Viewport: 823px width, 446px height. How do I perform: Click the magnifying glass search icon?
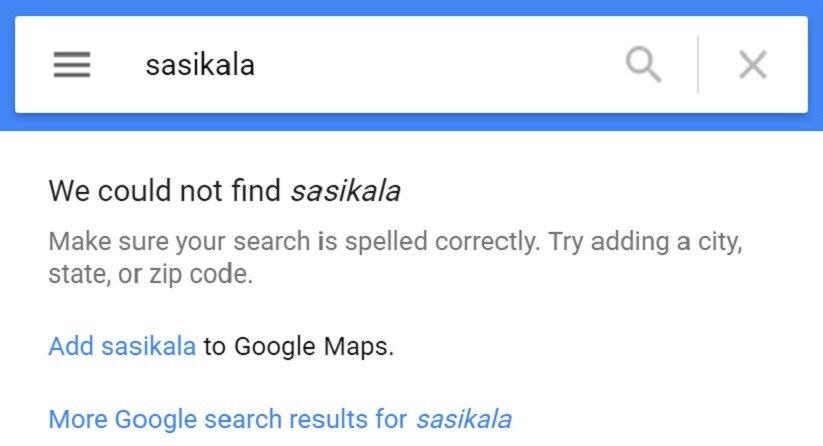click(643, 65)
